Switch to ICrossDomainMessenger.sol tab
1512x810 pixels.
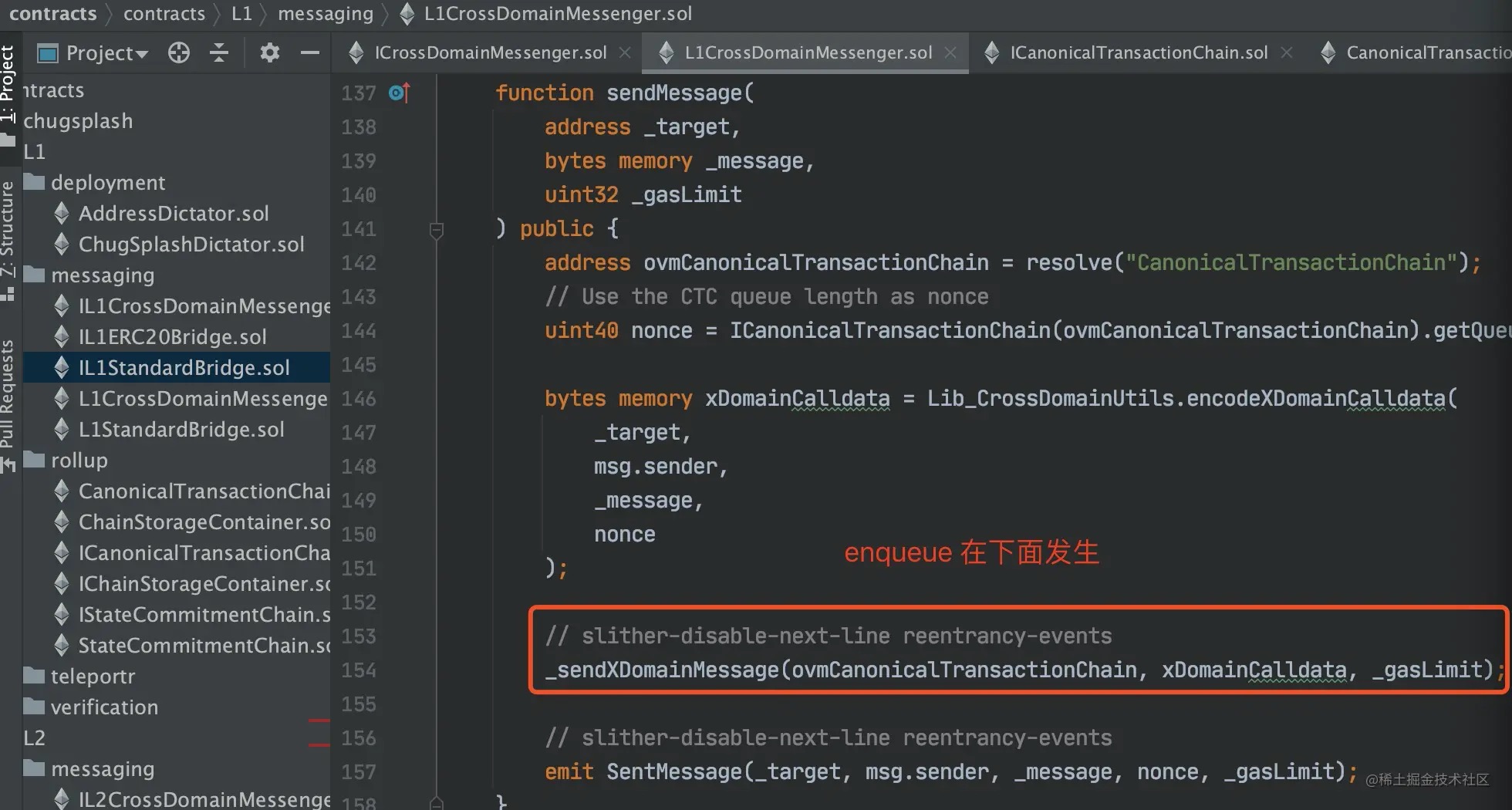(x=491, y=53)
